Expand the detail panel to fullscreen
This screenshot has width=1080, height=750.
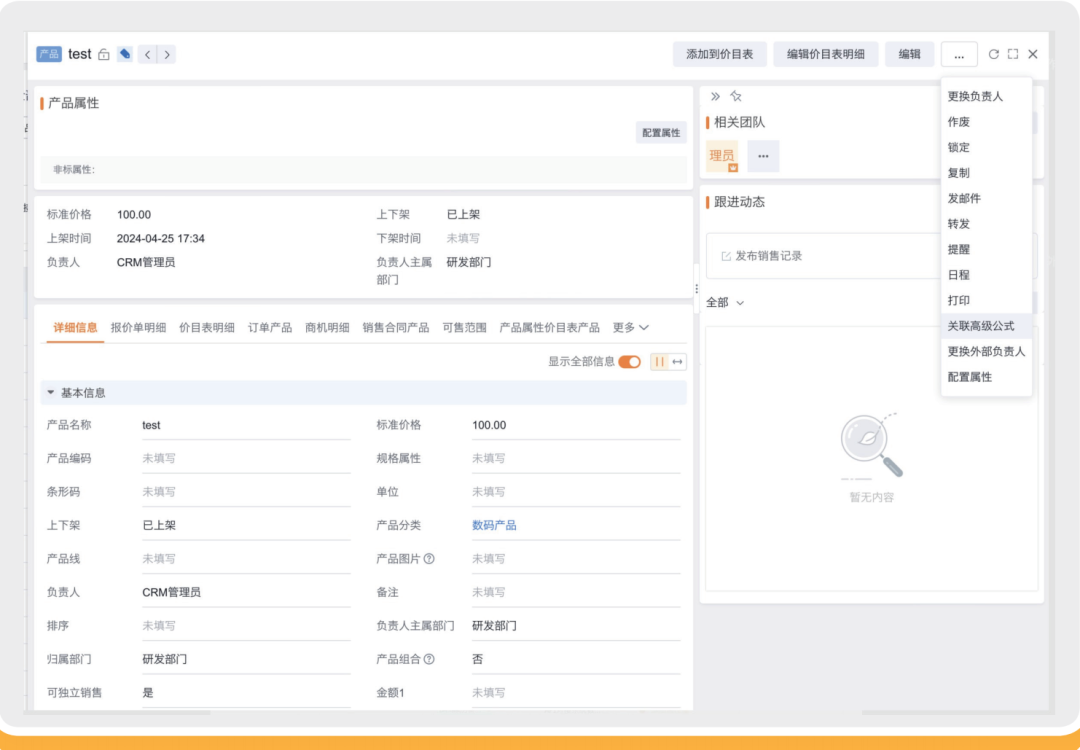pos(1012,54)
